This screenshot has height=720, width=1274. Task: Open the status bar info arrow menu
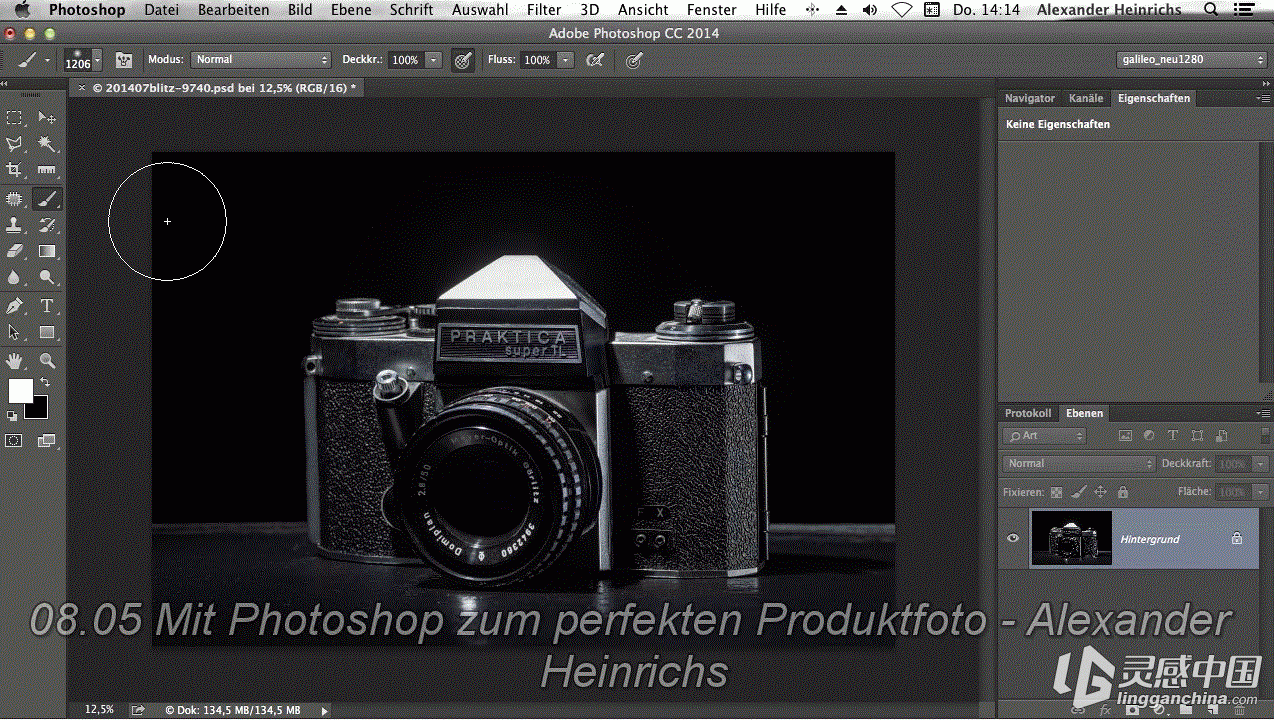pos(324,710)
